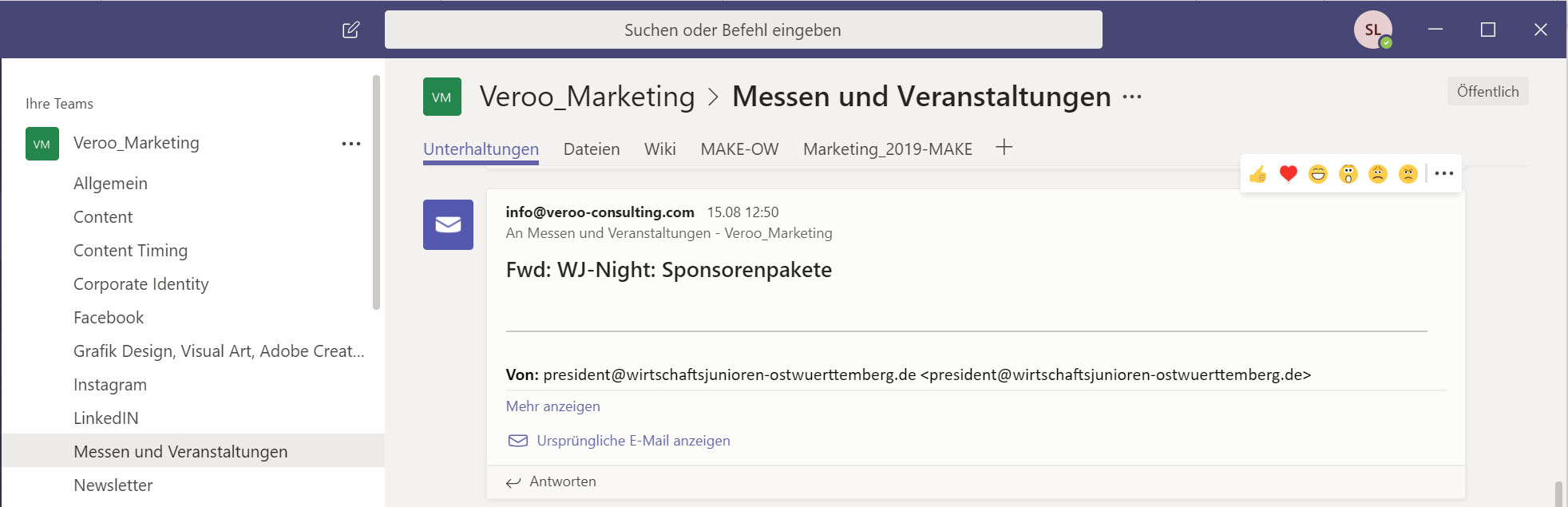The width and height of the screenshot is (1568, 507).
Task: Select the Veroo_Marketing team in sidebar
Action: 137,143
